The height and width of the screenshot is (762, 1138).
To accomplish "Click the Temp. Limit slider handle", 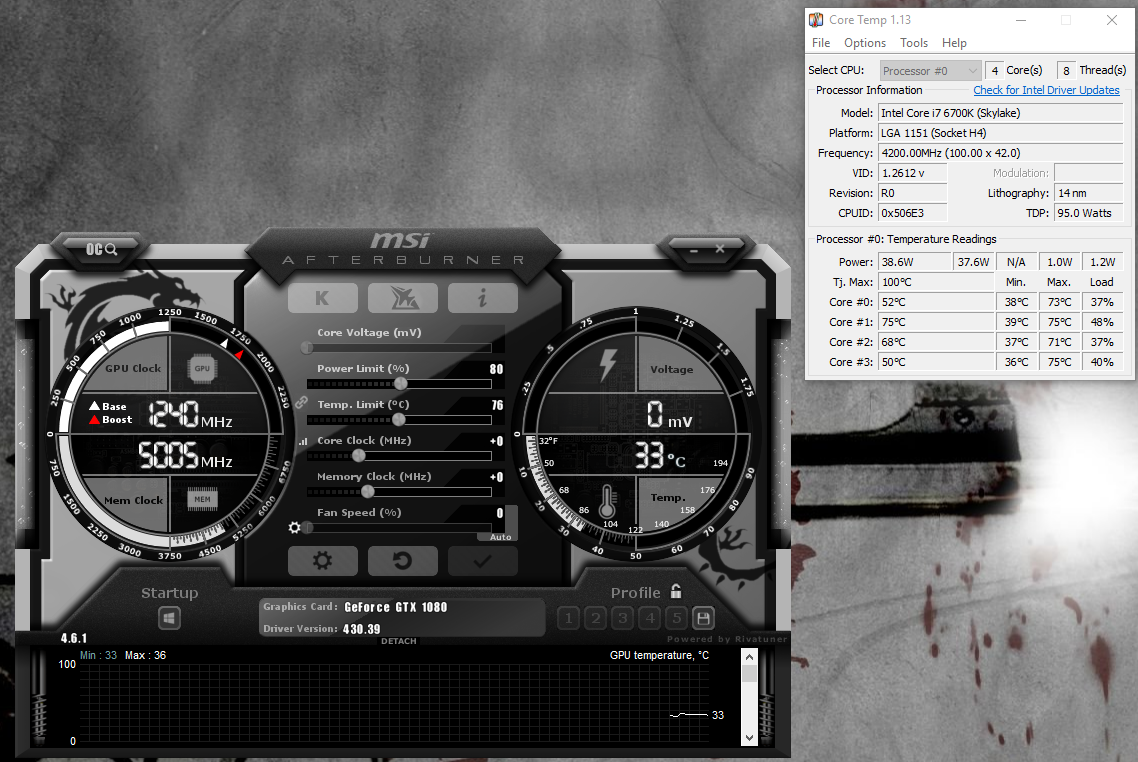I will tap(398, 419).
